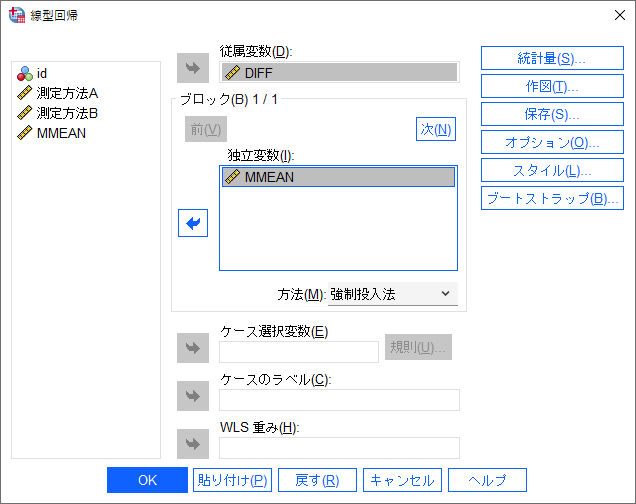Click the blue arrow to remove MMEAN
Viewport: 636px width, 504px height.
click(x=192, y=225)
